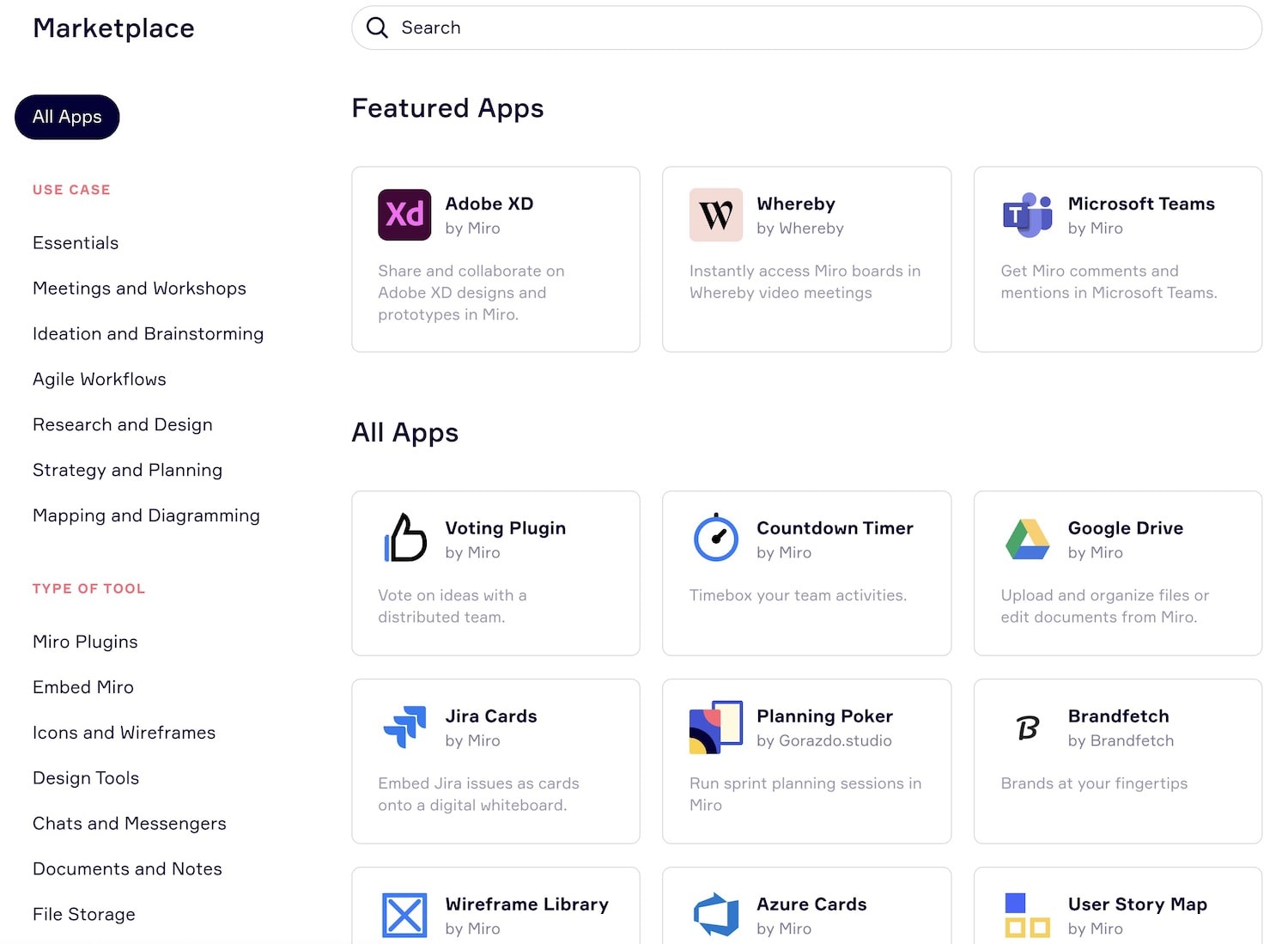Open the Azure Cards title
Viewport: 1288px width, 944px height.
pyautogui.click(x=811, y=904)
